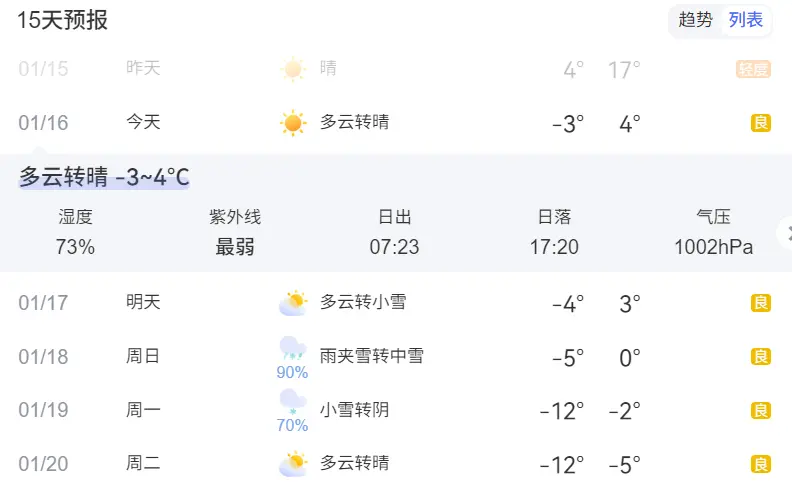This screenshot has height=493, width=792.
Task: Click the 90% precipitation chance label
Action: pos(292,372)
